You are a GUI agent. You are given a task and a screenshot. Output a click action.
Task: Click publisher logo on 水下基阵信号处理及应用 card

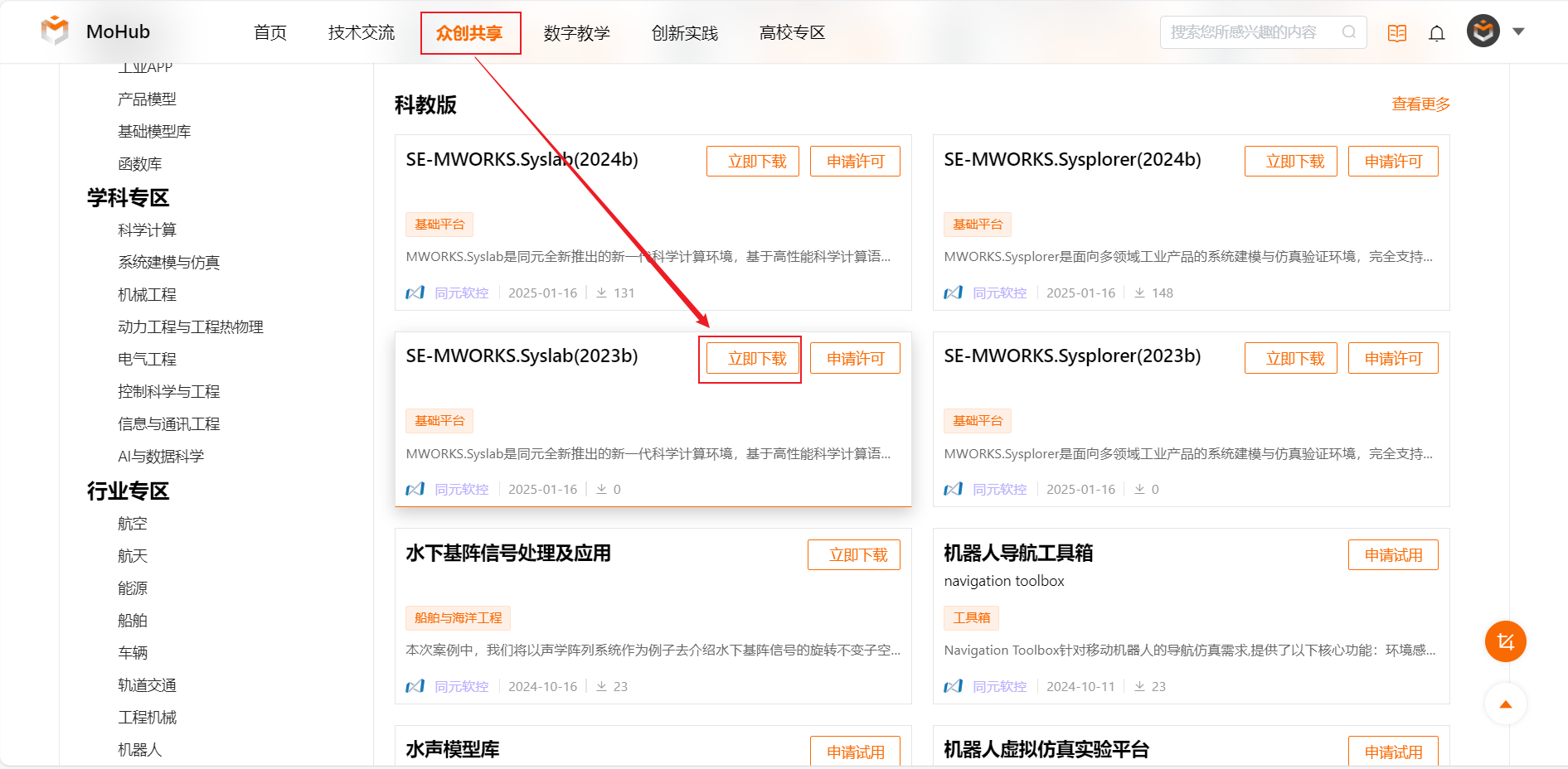point(415,686)
